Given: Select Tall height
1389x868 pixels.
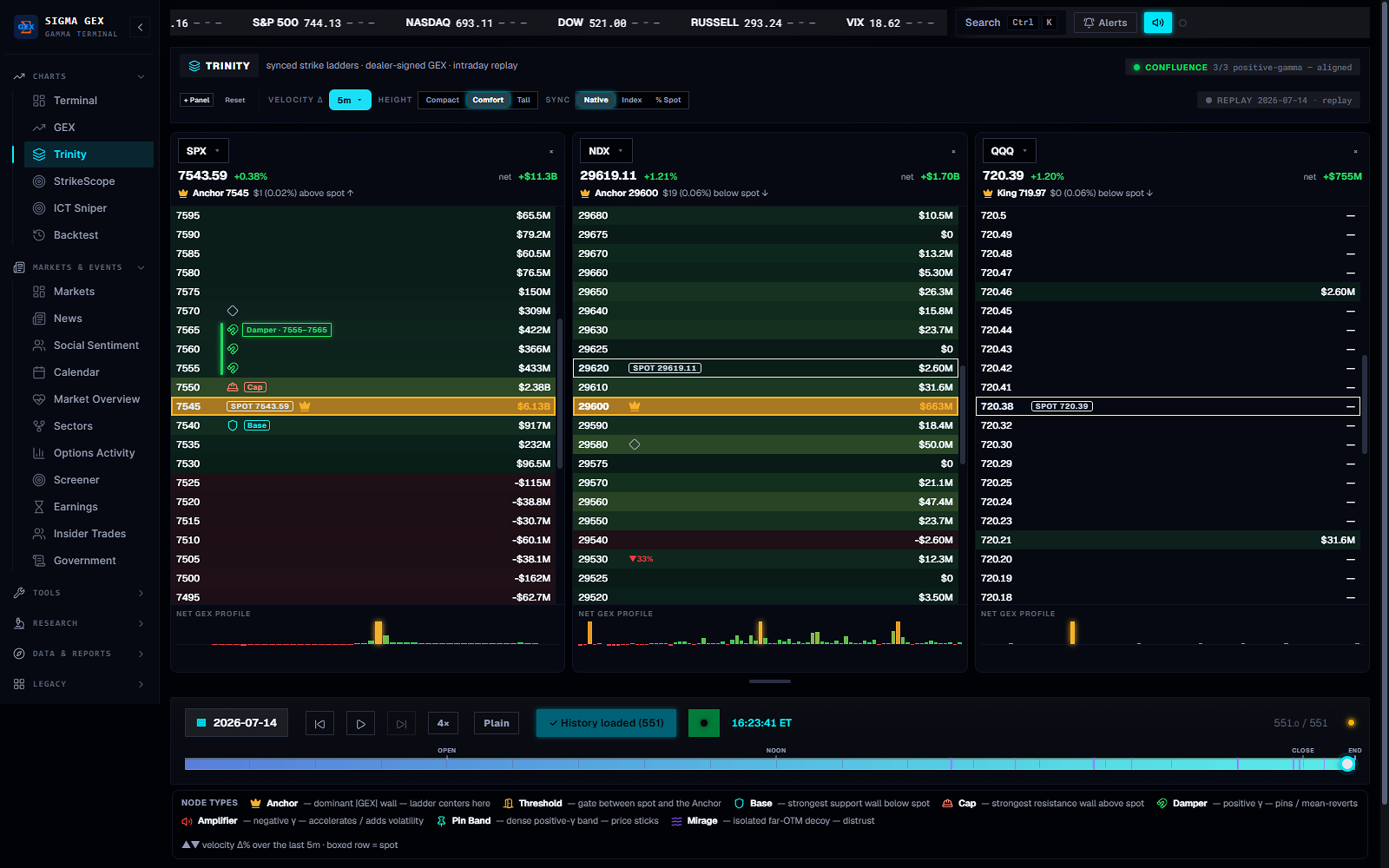Looking at the screenshot, I should [x=523, y=100].
